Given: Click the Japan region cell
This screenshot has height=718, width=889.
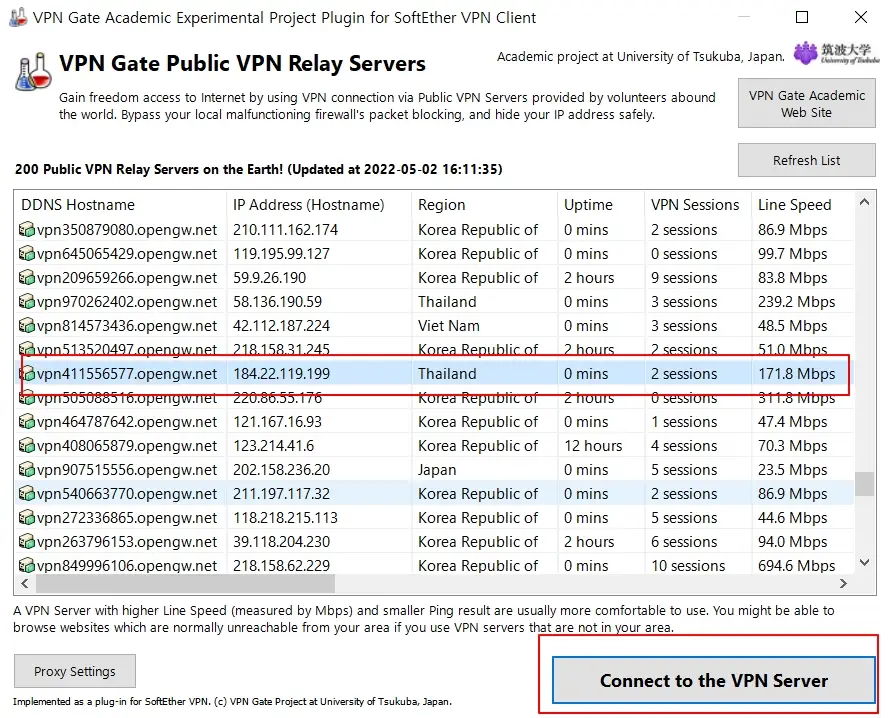Looking at the screenshot, I should click(x=437, y=470).
